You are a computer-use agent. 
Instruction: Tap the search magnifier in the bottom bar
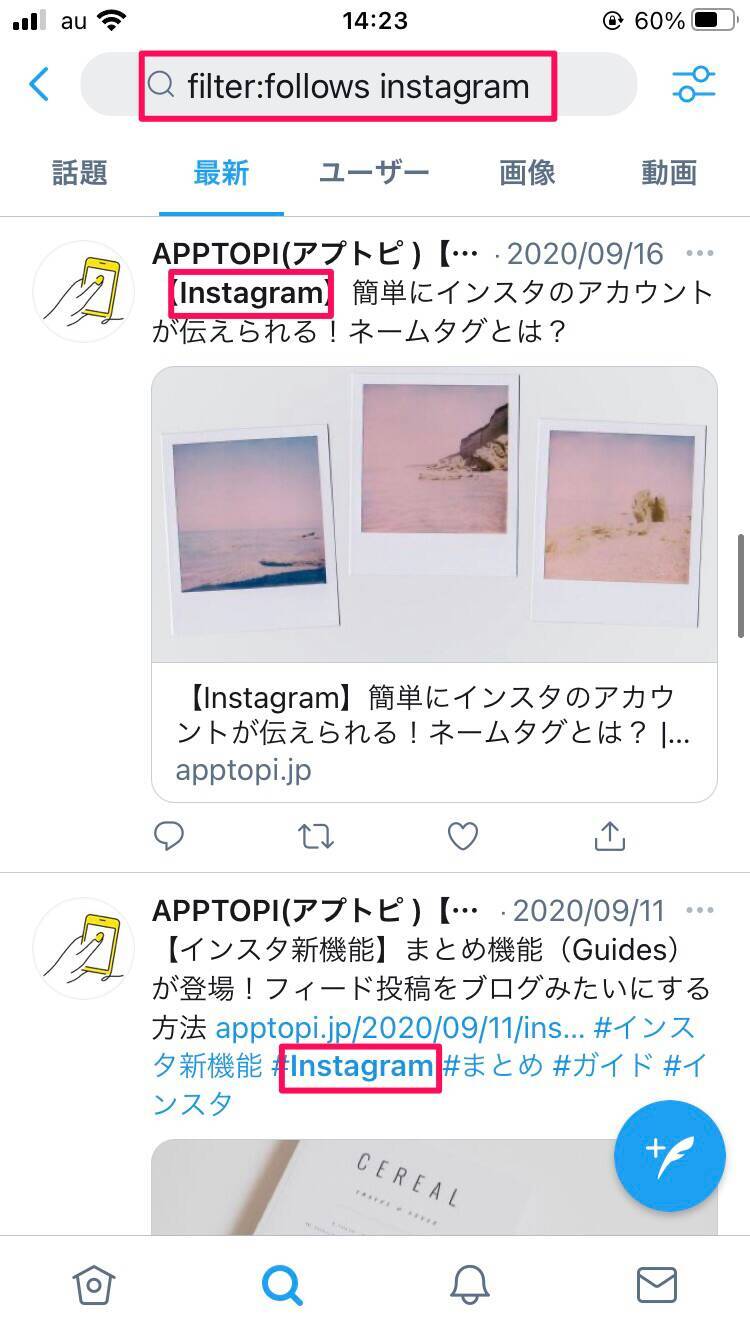click(282, 1285)
